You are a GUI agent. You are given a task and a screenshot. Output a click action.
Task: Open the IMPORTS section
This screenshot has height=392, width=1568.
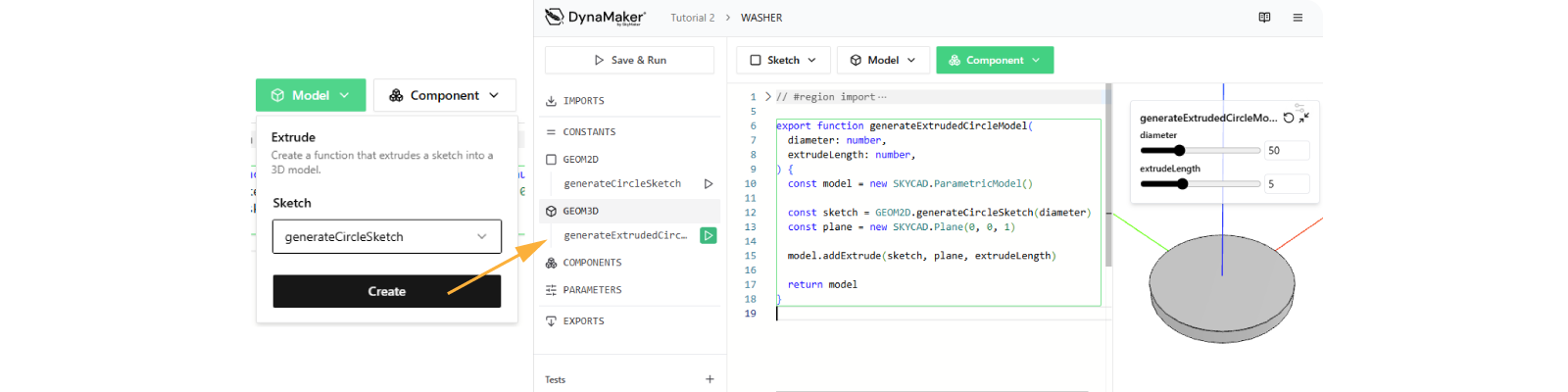coord(583,101)
